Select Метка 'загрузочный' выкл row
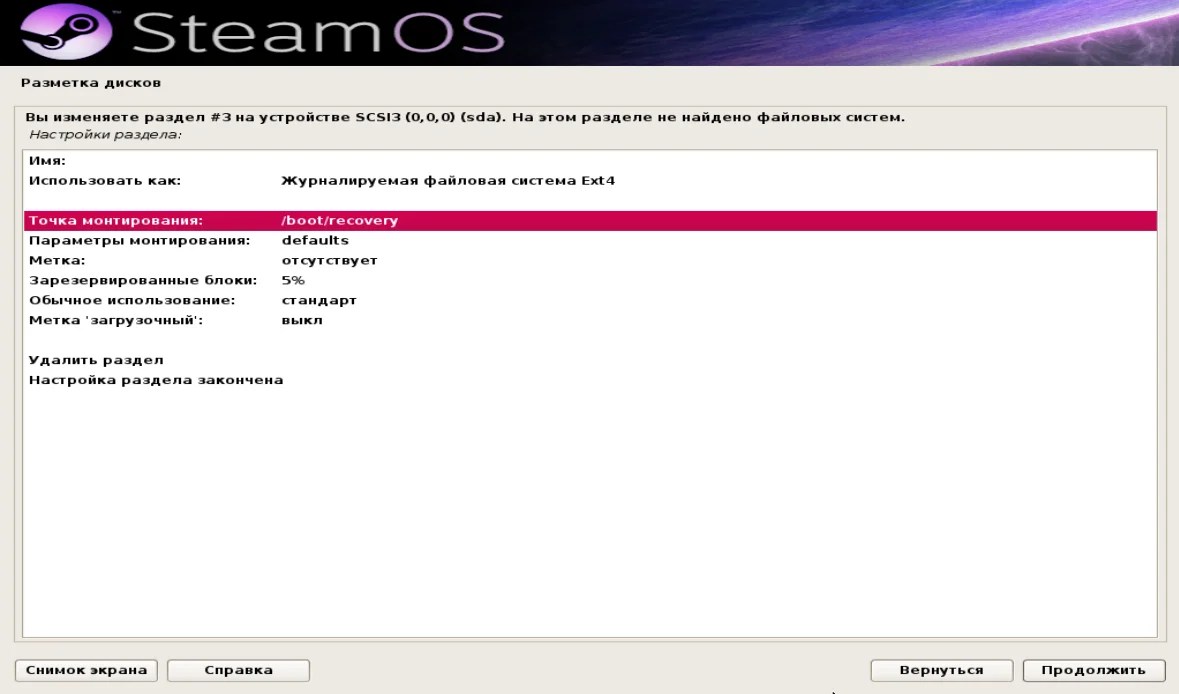1179x694 pixels. point(590,320)
